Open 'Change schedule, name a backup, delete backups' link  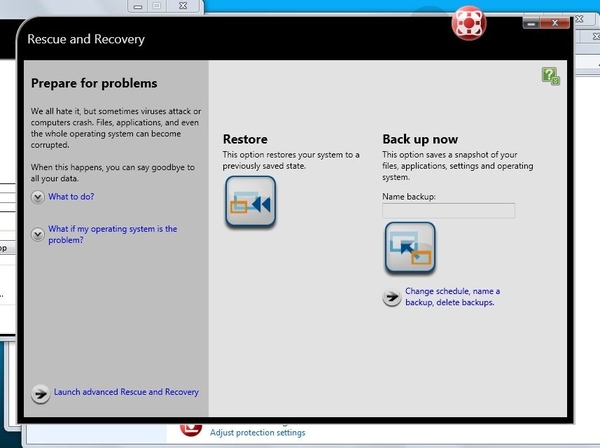453,296
